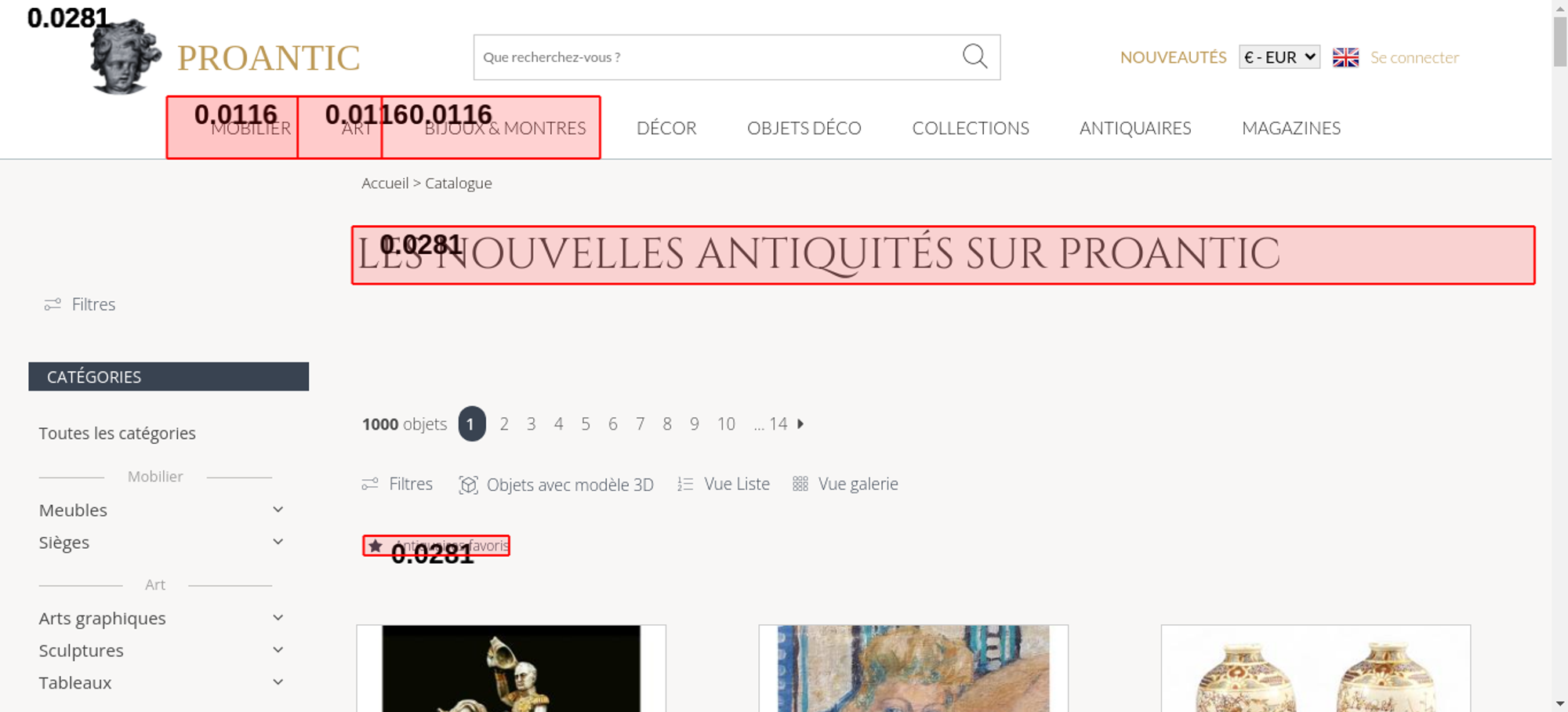
Task: Click the 3D model cube icon
Action: click(x=468, y=485)
